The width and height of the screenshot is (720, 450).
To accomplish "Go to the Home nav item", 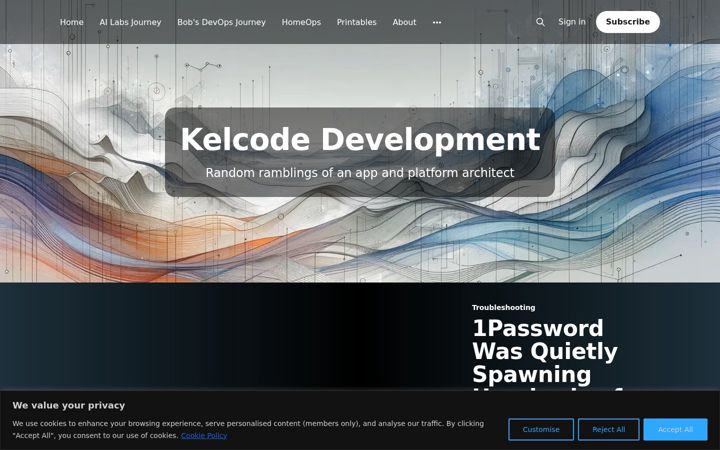I will [72, 22].
